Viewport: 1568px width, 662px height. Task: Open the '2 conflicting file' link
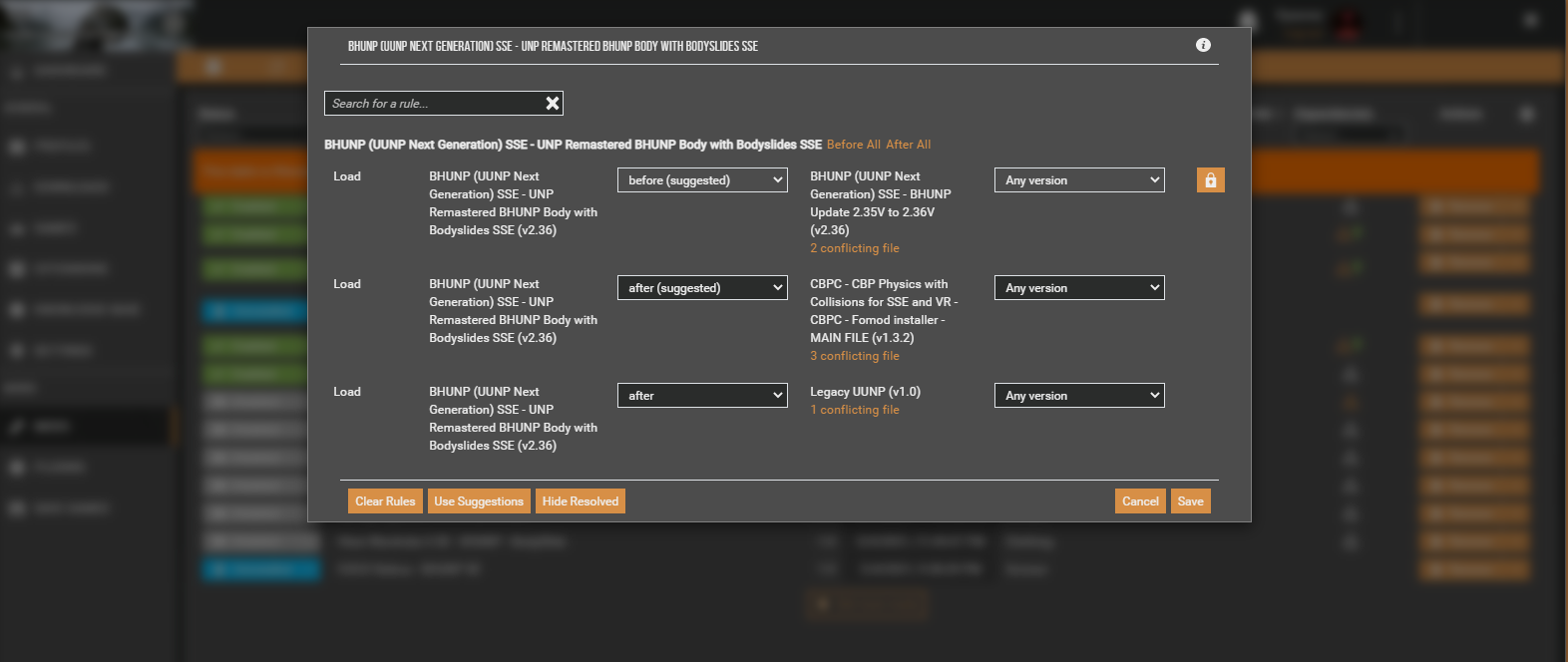pos(855,248)
